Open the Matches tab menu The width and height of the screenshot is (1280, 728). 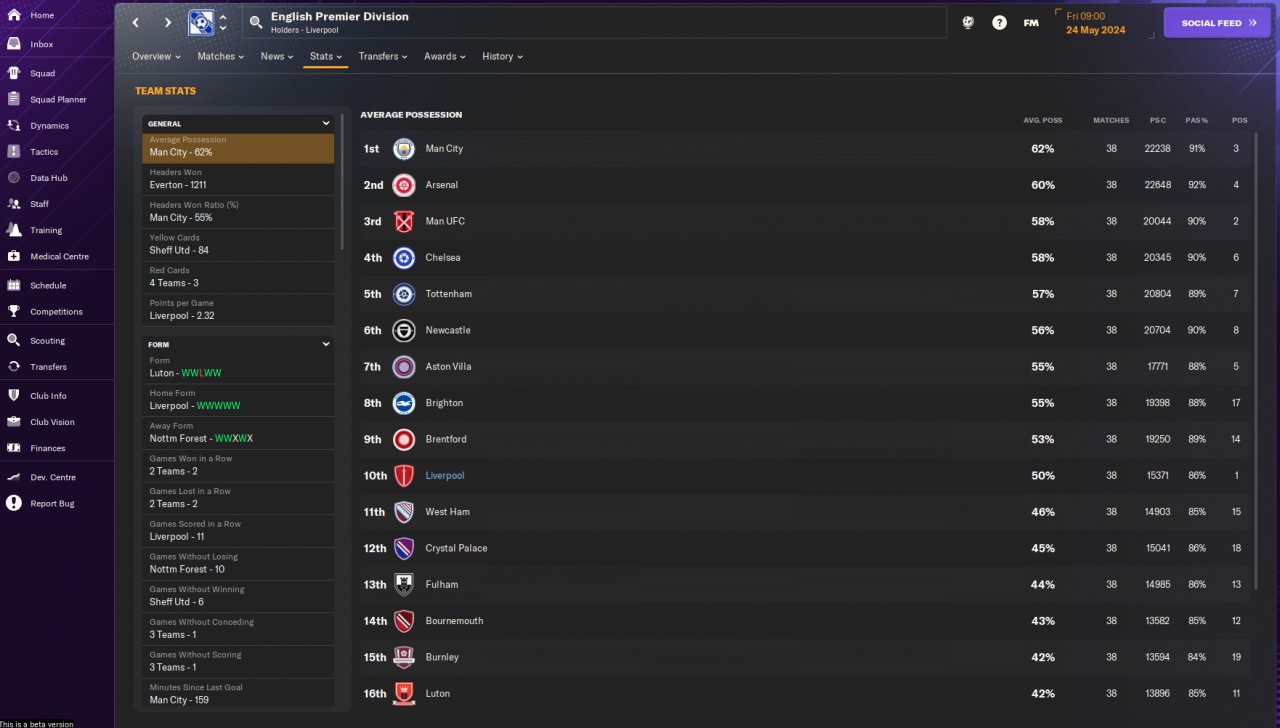coord(221,57)
